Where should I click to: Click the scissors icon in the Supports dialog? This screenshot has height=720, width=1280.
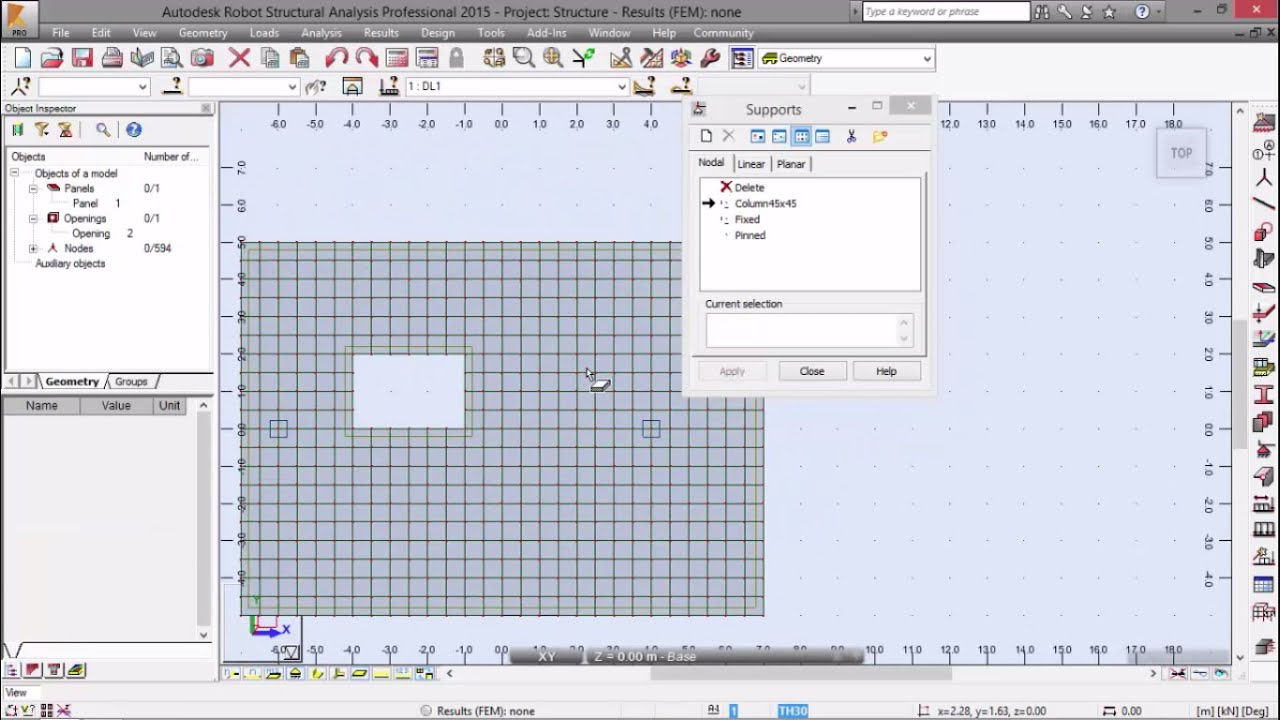coord(851,136)
